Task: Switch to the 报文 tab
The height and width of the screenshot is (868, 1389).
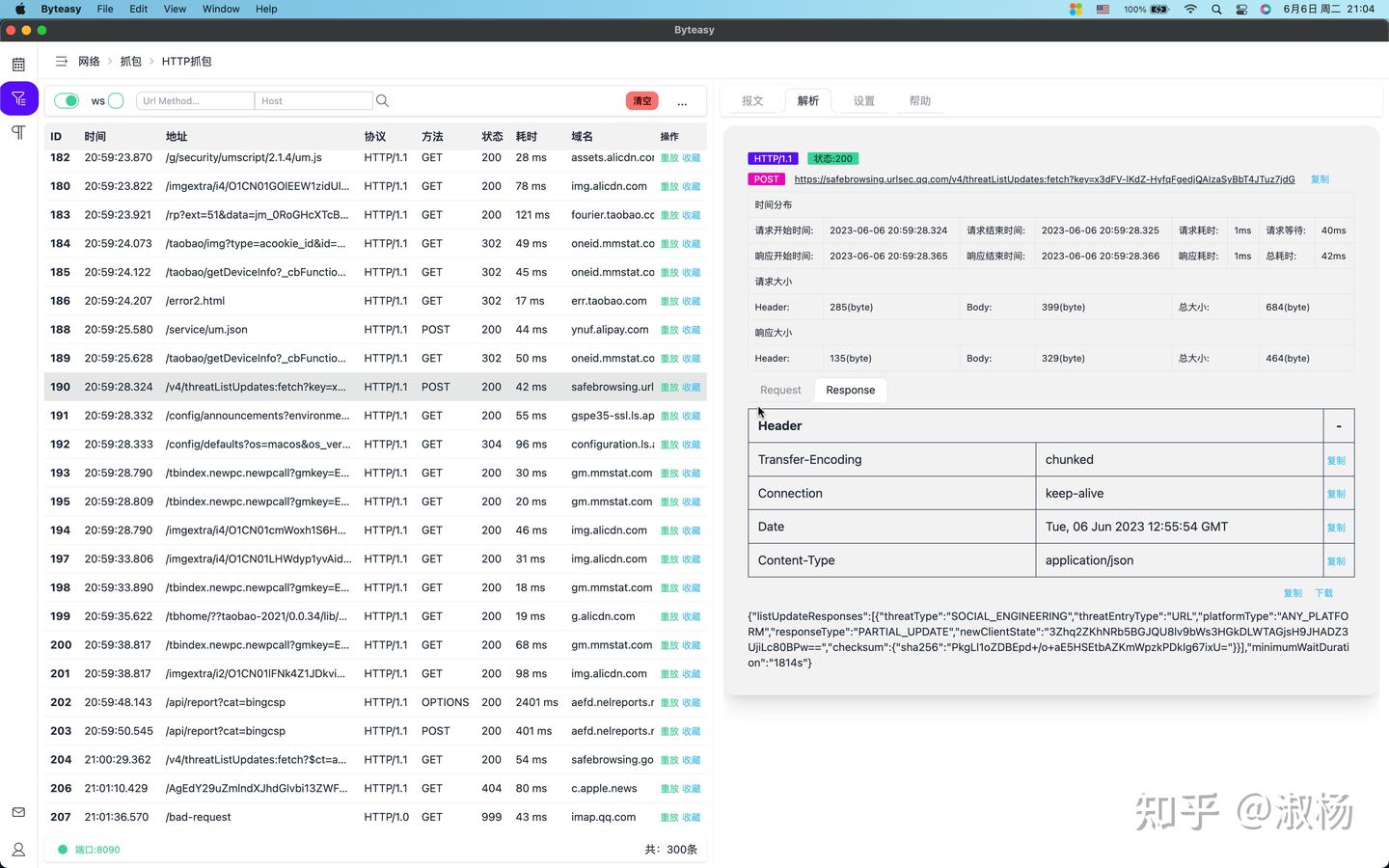Action: click(752, 101)
